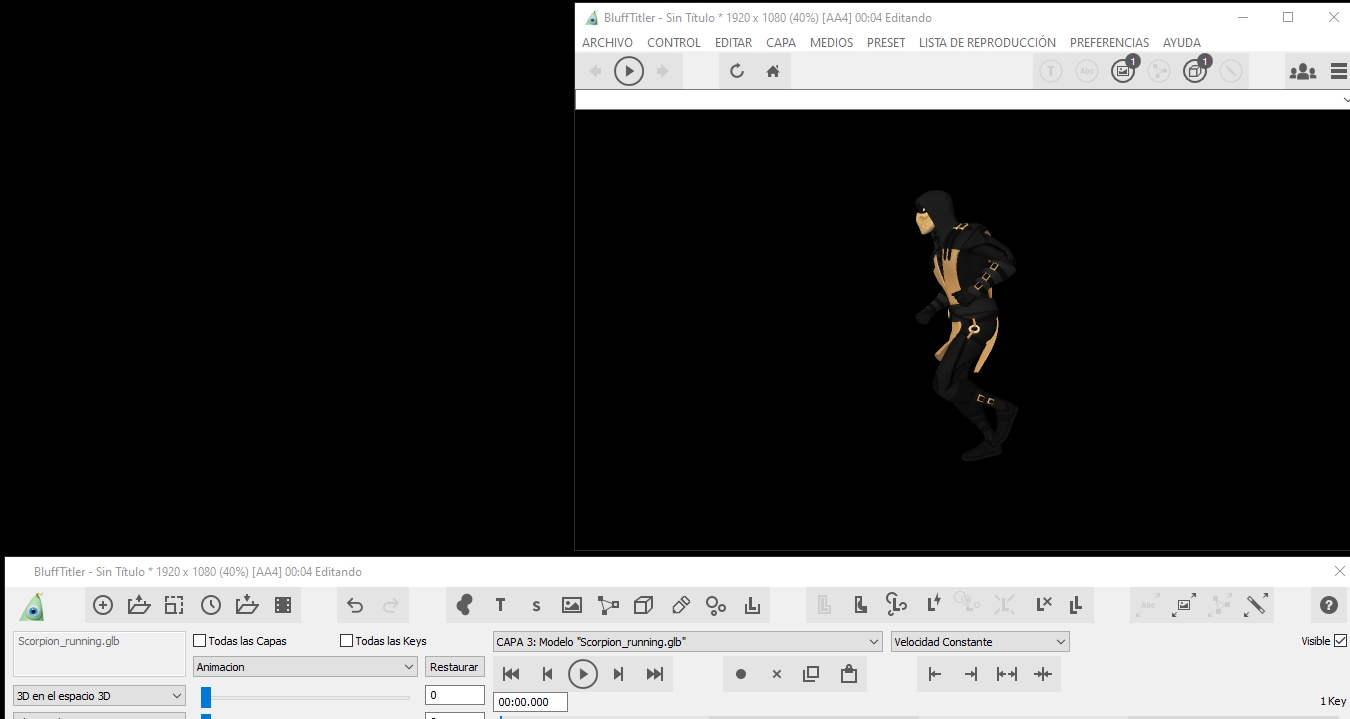Click the model layers cube badge icon

1196,70
